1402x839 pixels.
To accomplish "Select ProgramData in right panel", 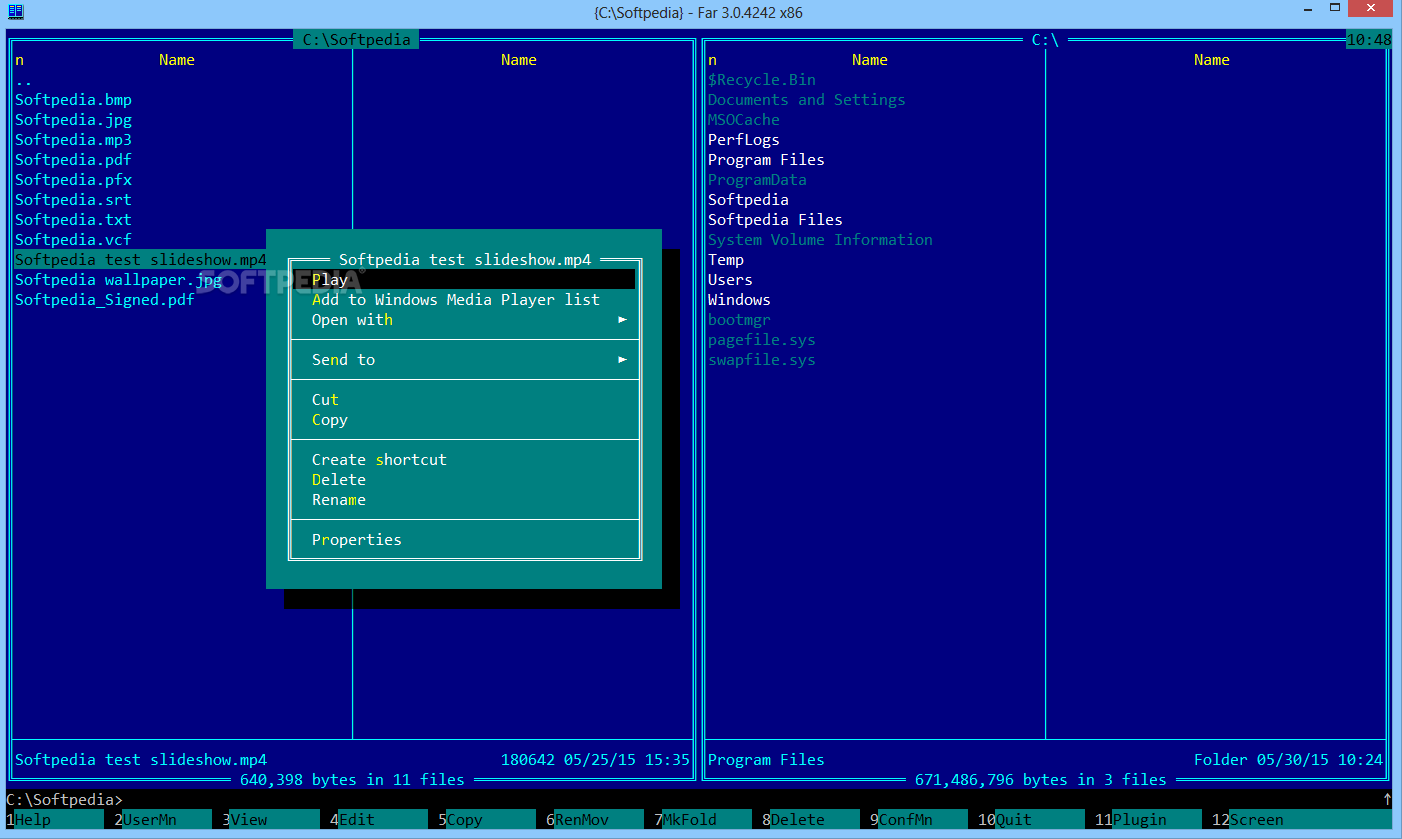I will click(x=757, y=180).
